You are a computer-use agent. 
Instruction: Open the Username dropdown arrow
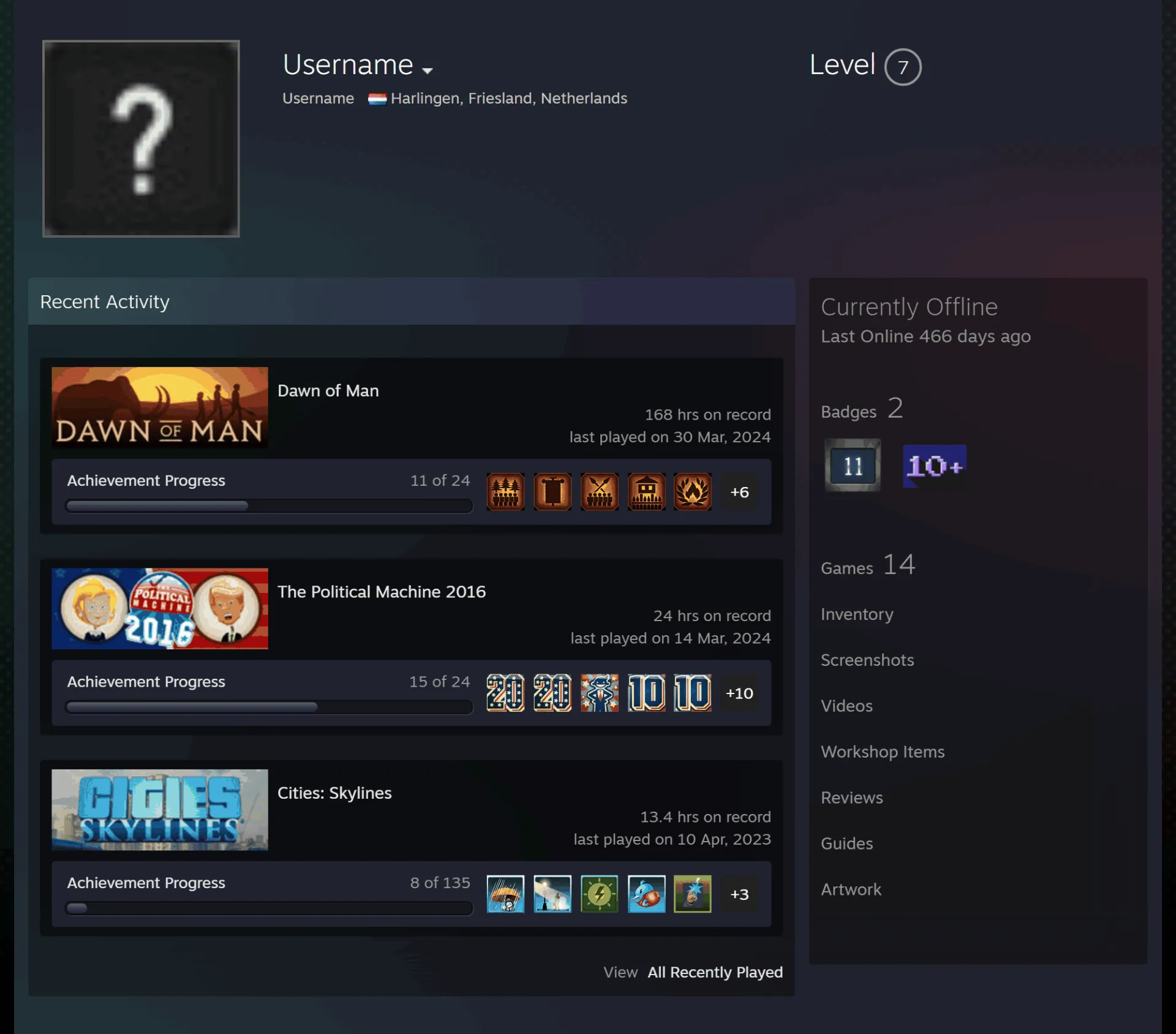click(428, 70)
